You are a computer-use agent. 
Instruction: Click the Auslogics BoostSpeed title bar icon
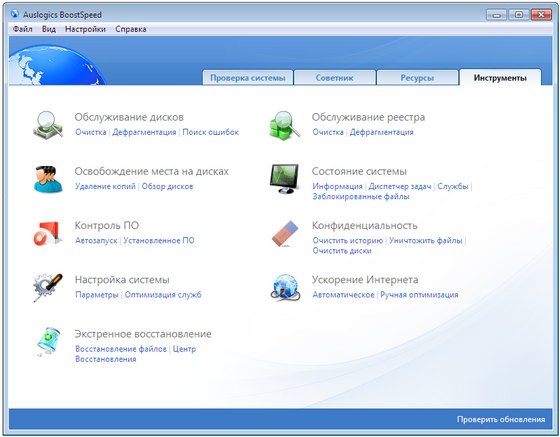(x=15, y=14)
